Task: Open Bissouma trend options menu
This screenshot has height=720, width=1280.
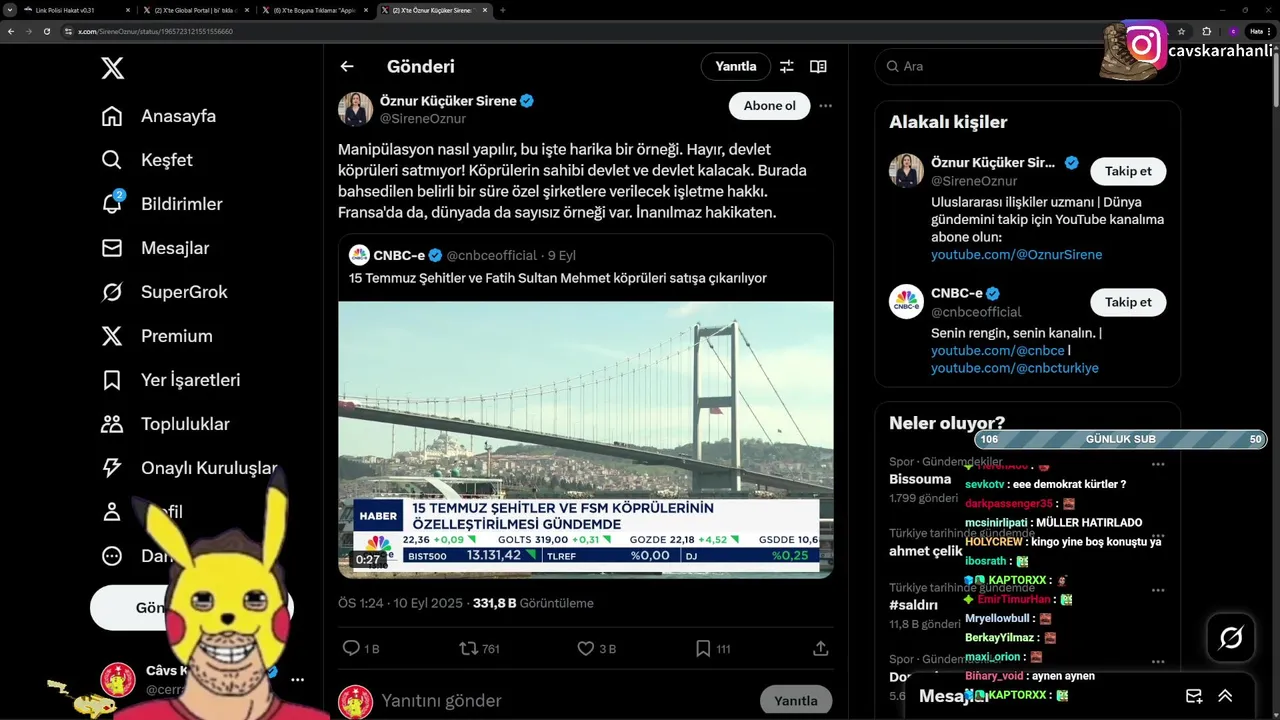Action: (x=1158, y=464)
